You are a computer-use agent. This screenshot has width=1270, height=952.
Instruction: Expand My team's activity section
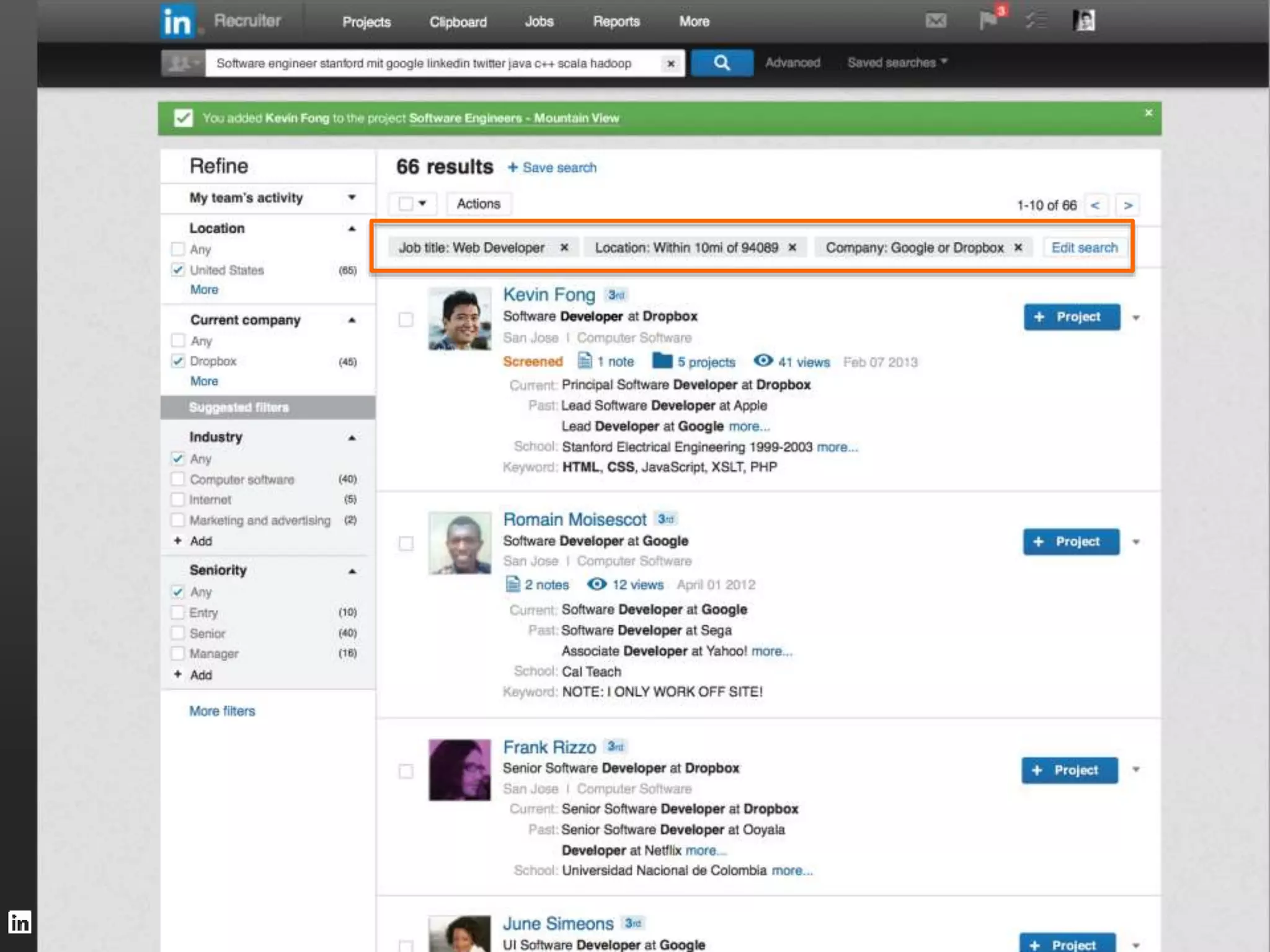352,198
